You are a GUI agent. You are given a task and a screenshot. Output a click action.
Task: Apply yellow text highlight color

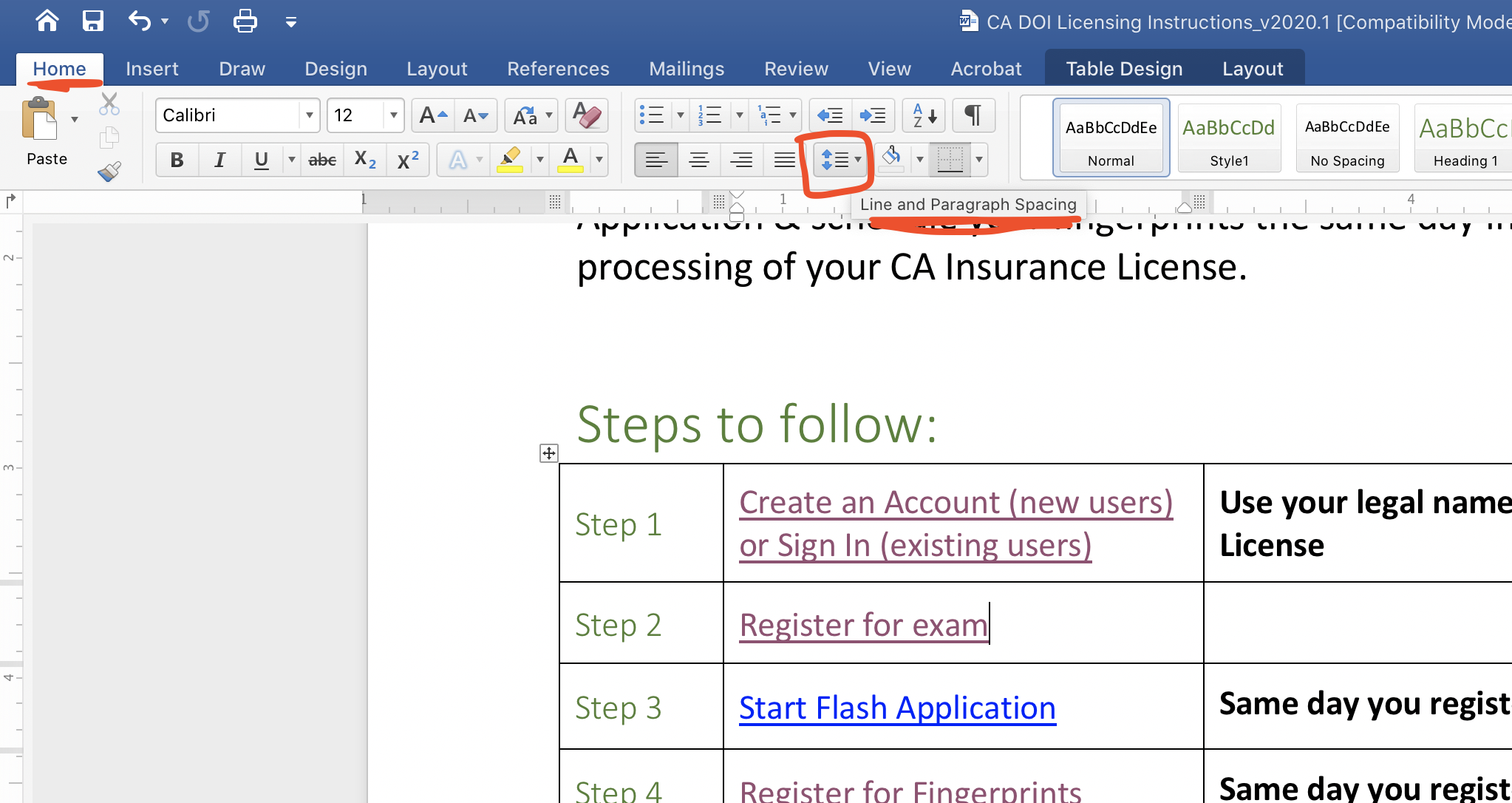pyautogui.click(x=510, y=159)
